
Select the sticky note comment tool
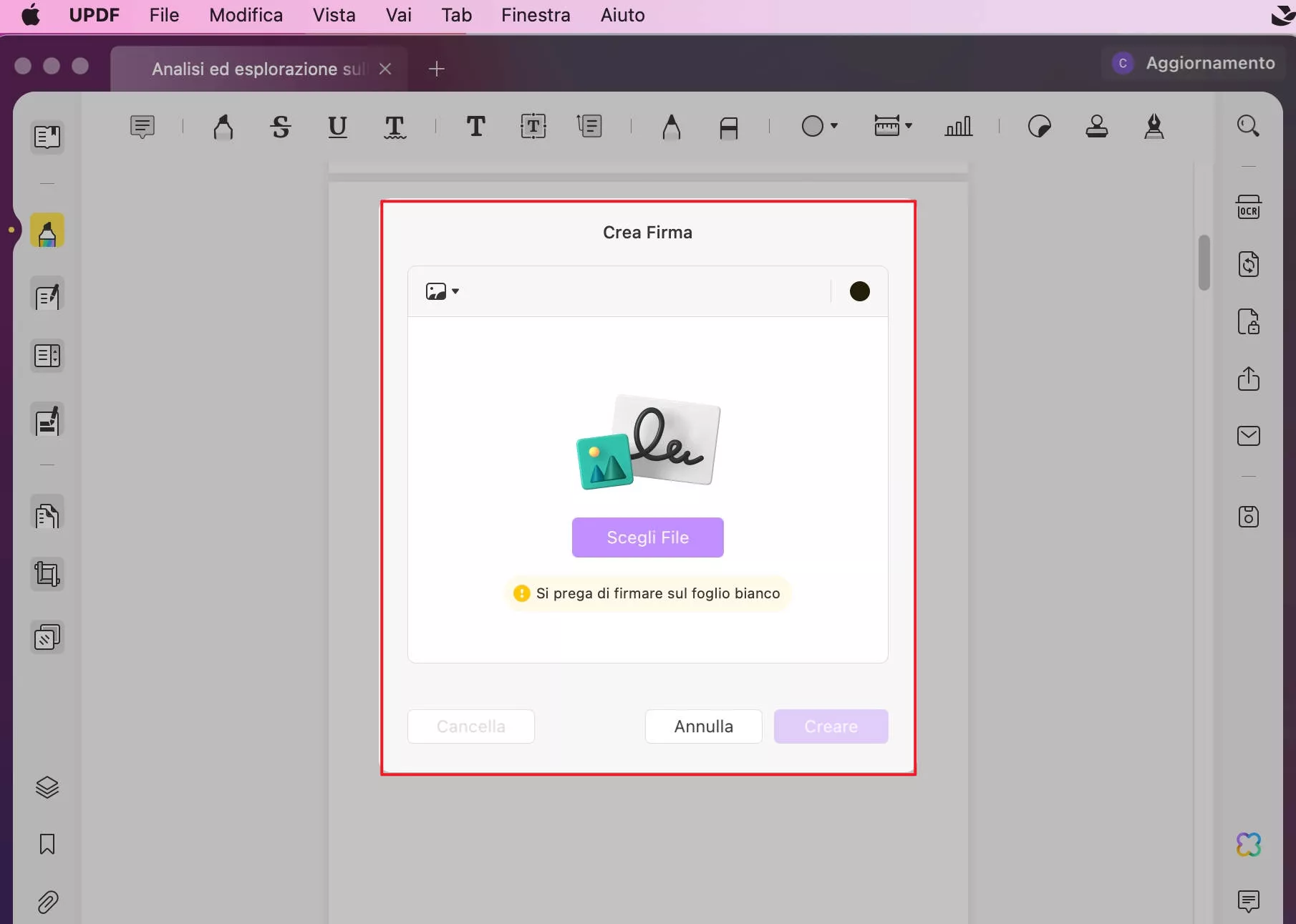point(142,127)
